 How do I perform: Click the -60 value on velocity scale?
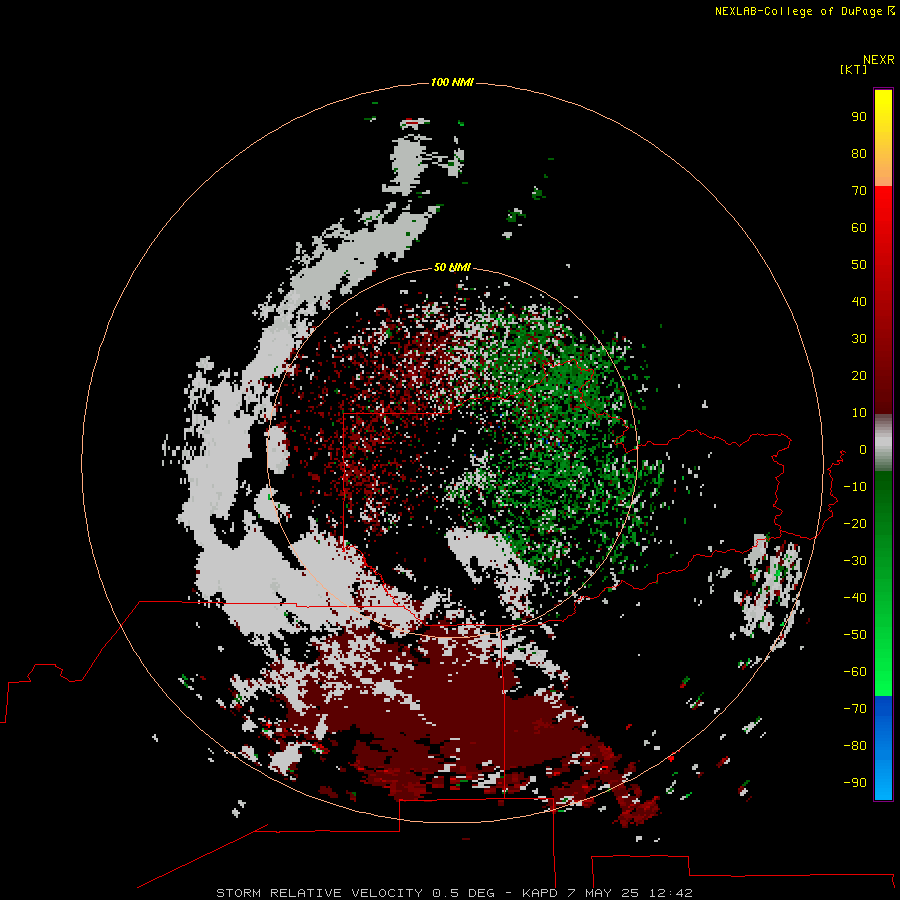(x=855, y=672)
